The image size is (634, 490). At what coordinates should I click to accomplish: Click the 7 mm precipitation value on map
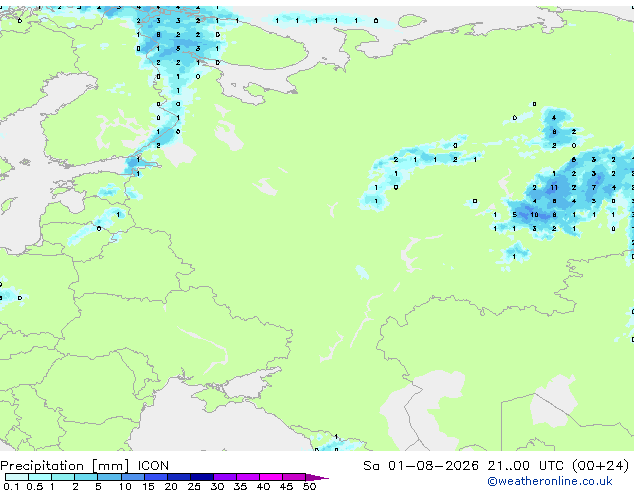(x=594, y=187)
